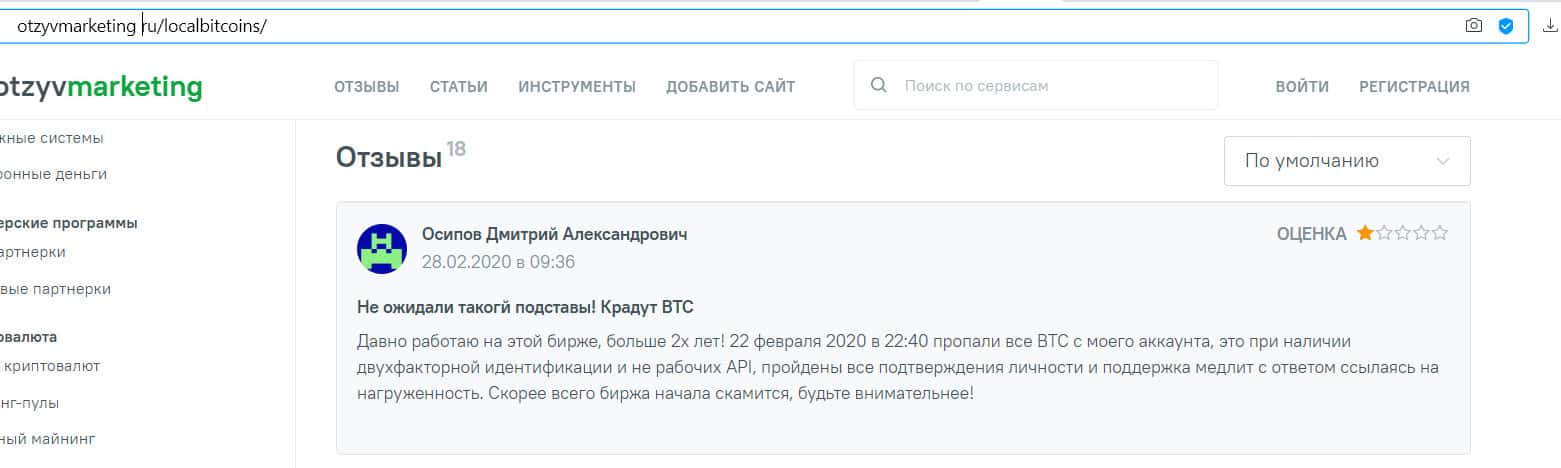Click the РЕГИСТРАЦИЯ link
The width and height of the screenshot is (1561, 468).
point(1414,87)
